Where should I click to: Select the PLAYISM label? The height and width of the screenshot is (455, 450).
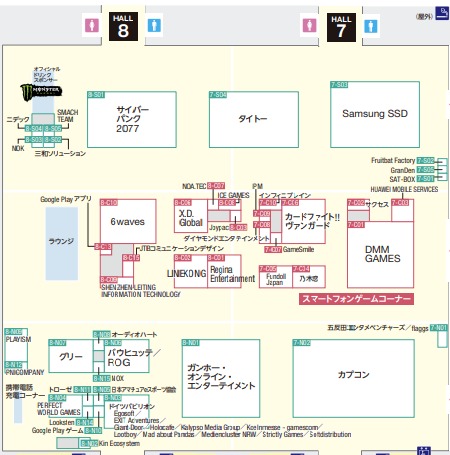(x=18, y=339)
